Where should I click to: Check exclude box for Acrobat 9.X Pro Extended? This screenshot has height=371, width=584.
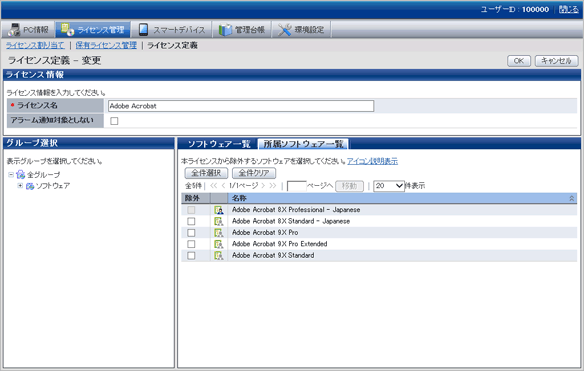pyautogui.click(x=191, y=244)
